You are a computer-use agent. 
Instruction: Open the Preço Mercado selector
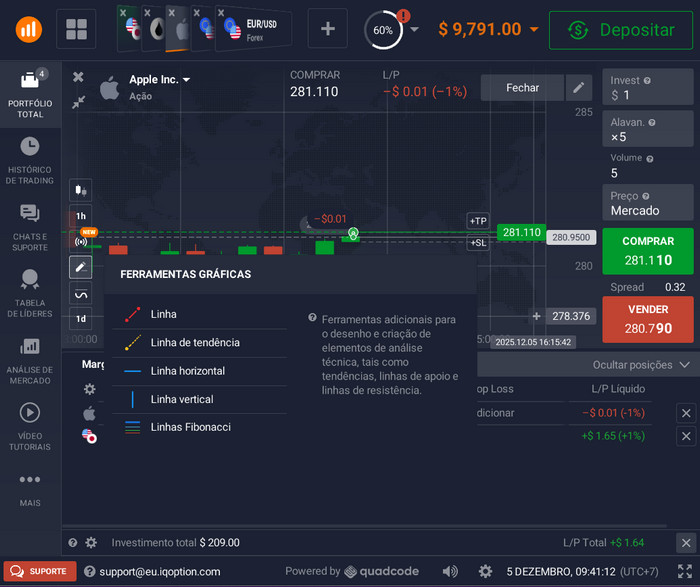coord(648,203)
